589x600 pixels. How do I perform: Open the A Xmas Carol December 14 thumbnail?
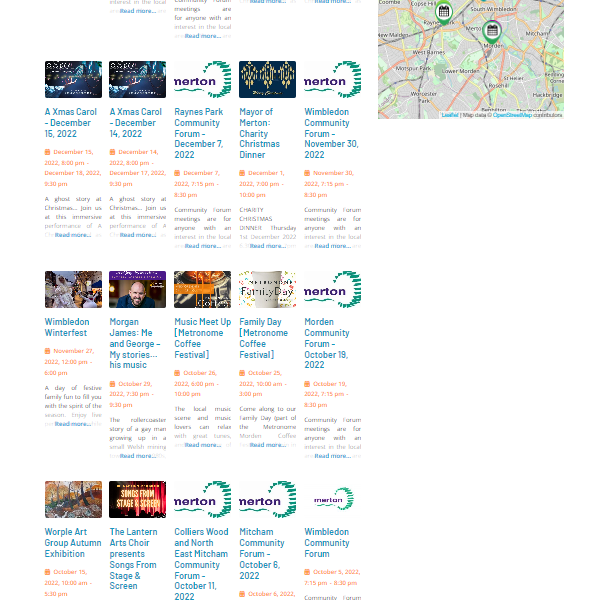pos(137,79)
